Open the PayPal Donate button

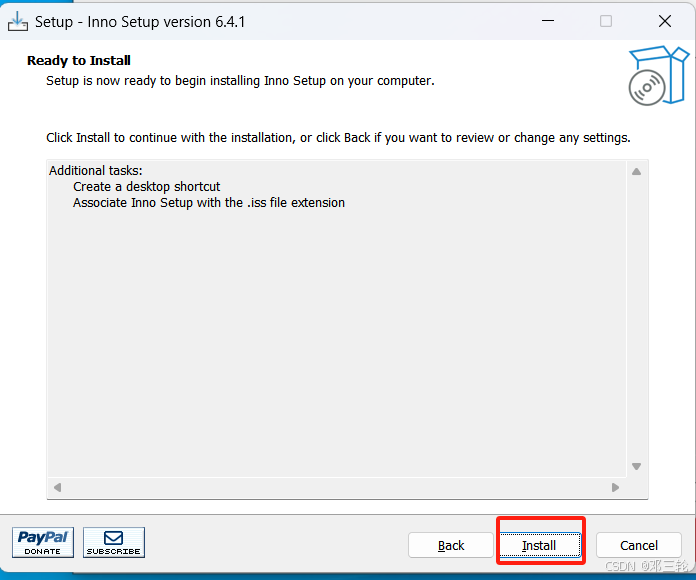click(x=43, y=542)
